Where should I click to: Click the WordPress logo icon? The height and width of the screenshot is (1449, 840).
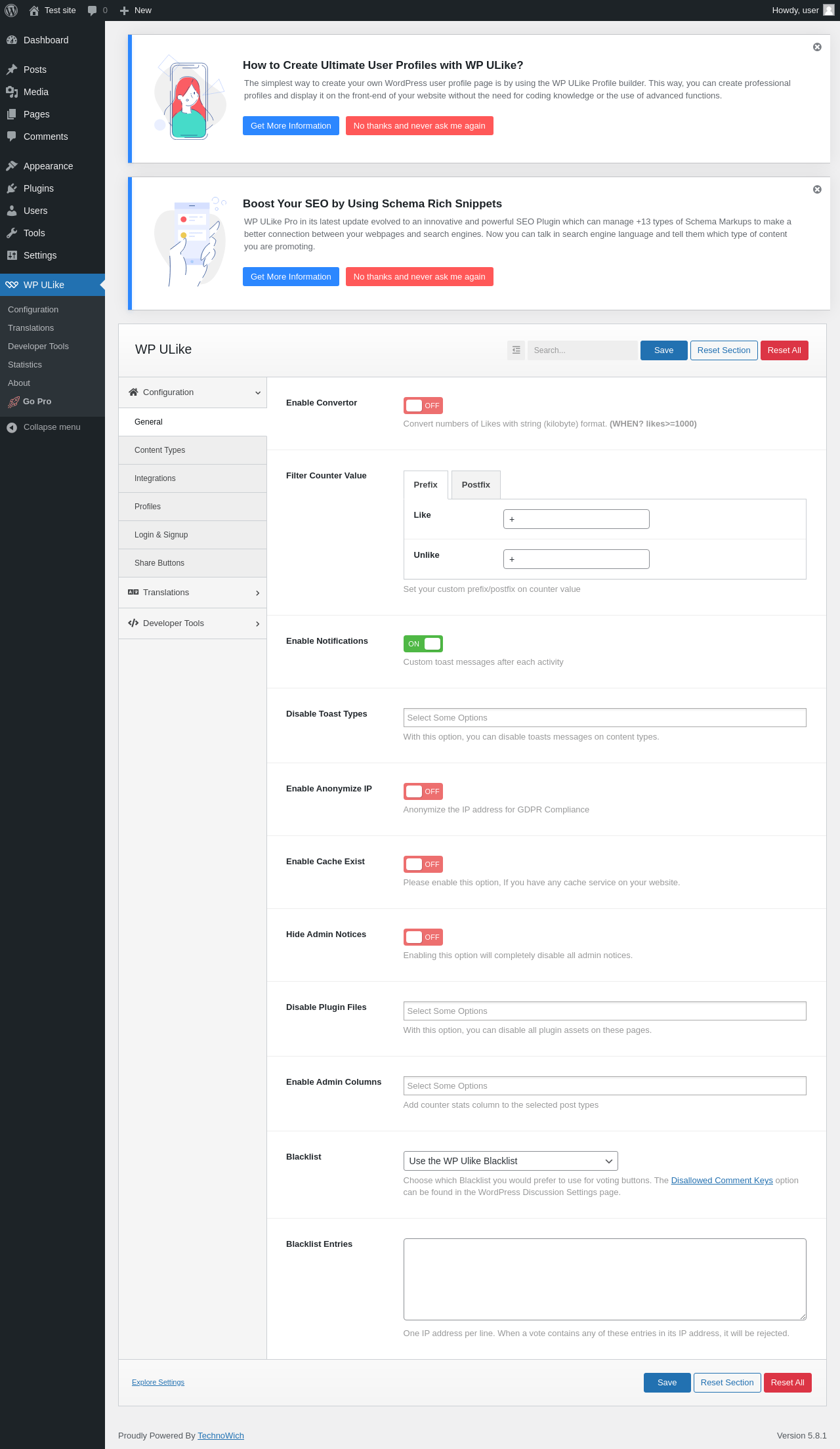click(11, 10)
